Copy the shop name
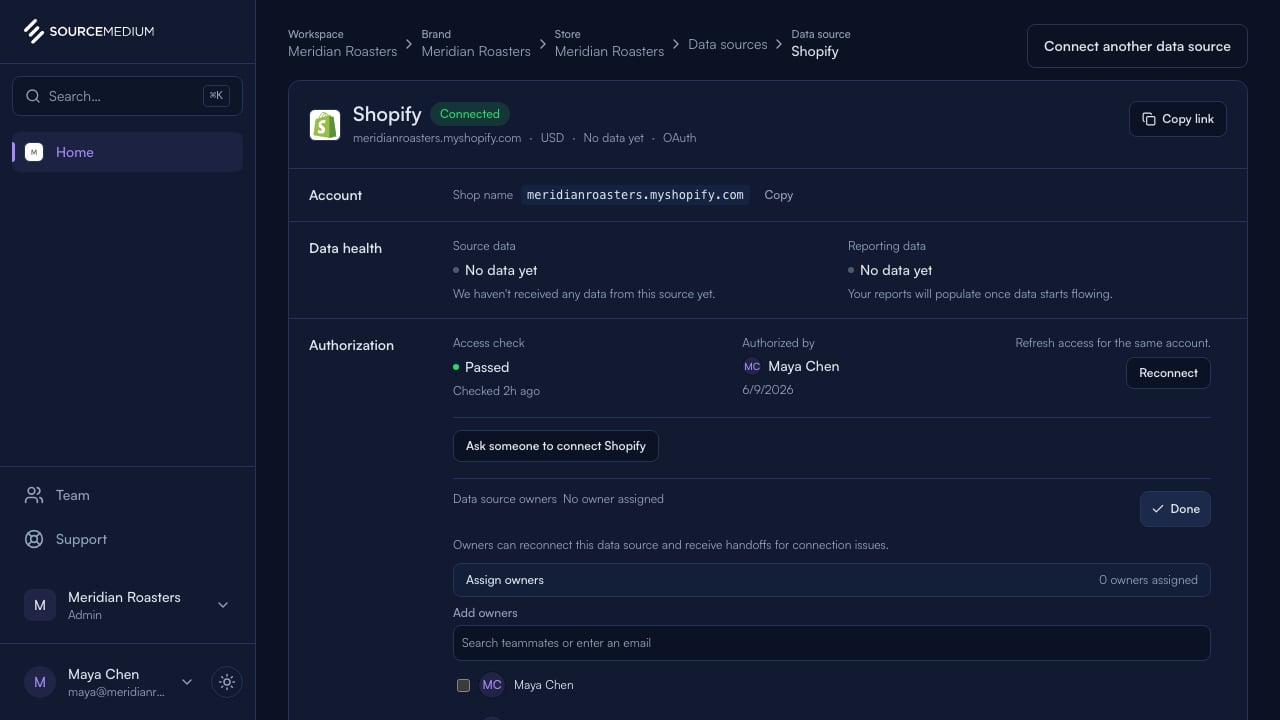This screenshot has height=720, width=1280. point(778,195)
